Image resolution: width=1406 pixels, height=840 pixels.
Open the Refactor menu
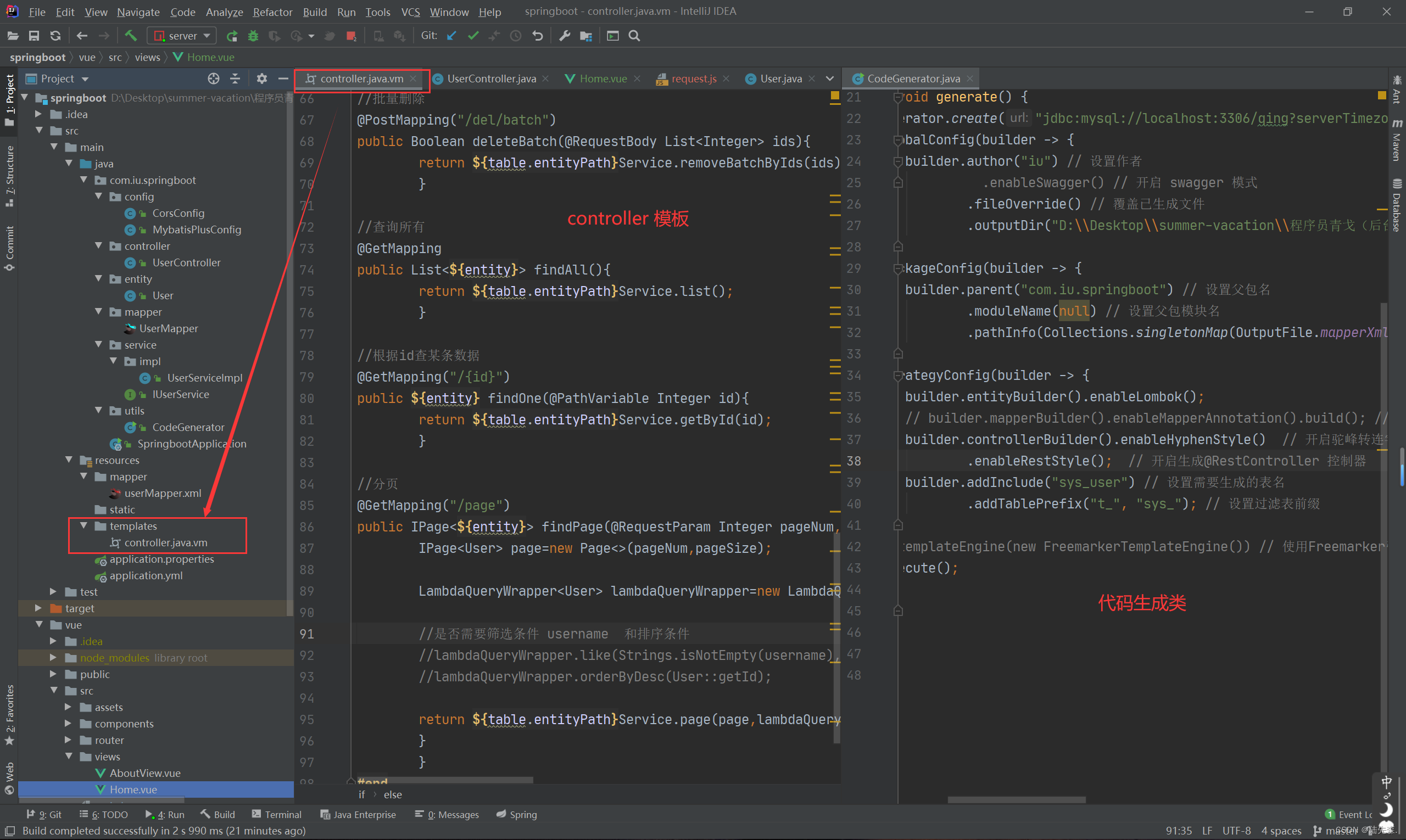[x=272, y=12]
